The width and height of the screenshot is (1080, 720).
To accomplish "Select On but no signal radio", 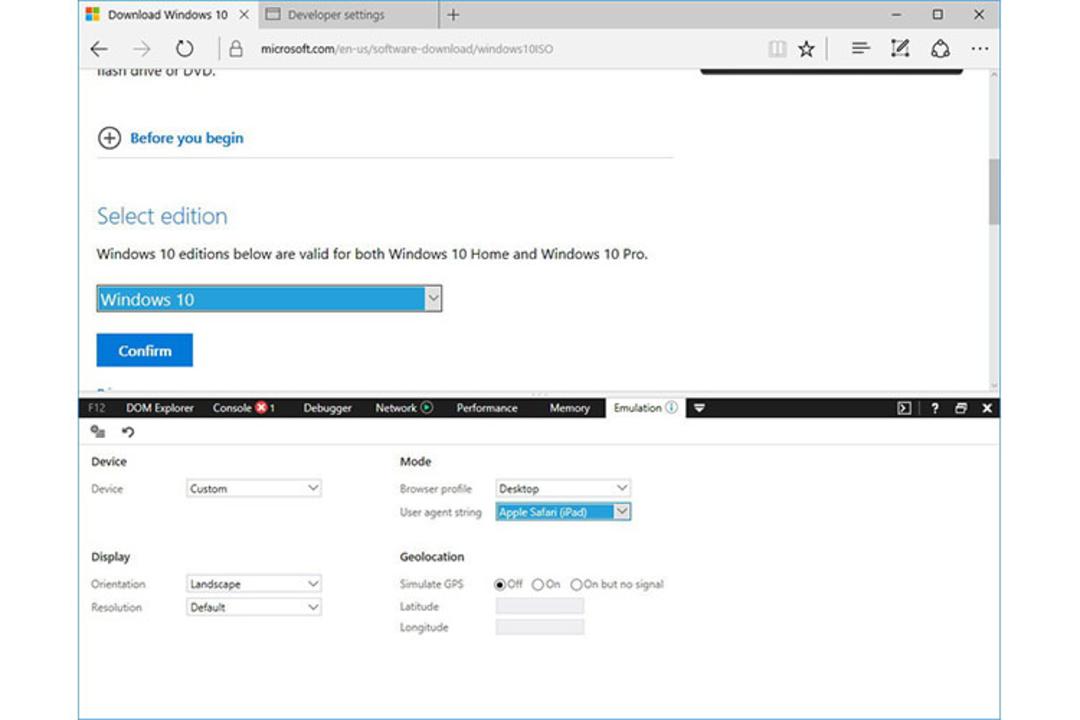I will 576,584.
